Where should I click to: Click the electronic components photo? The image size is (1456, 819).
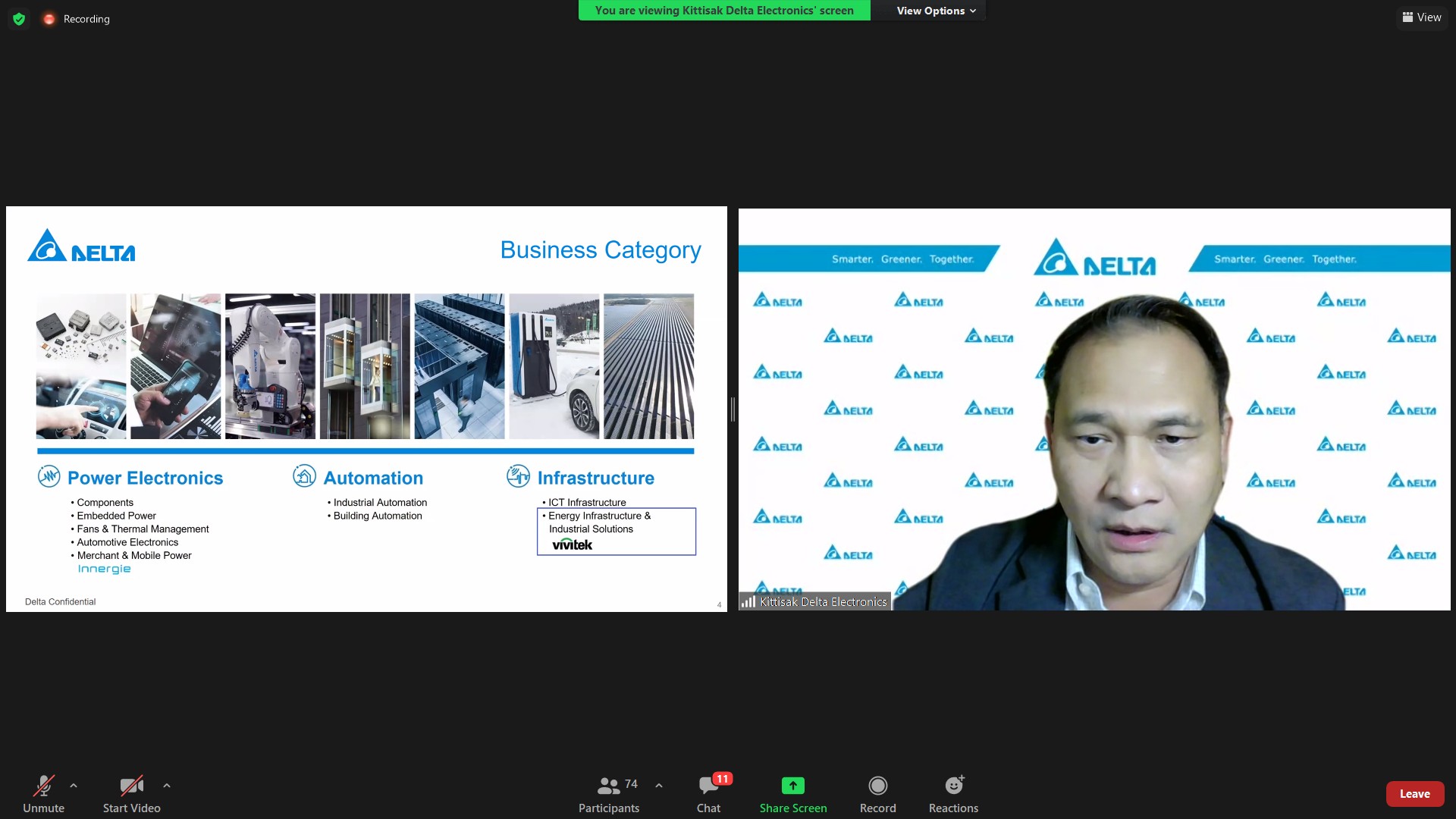(81, 331)
